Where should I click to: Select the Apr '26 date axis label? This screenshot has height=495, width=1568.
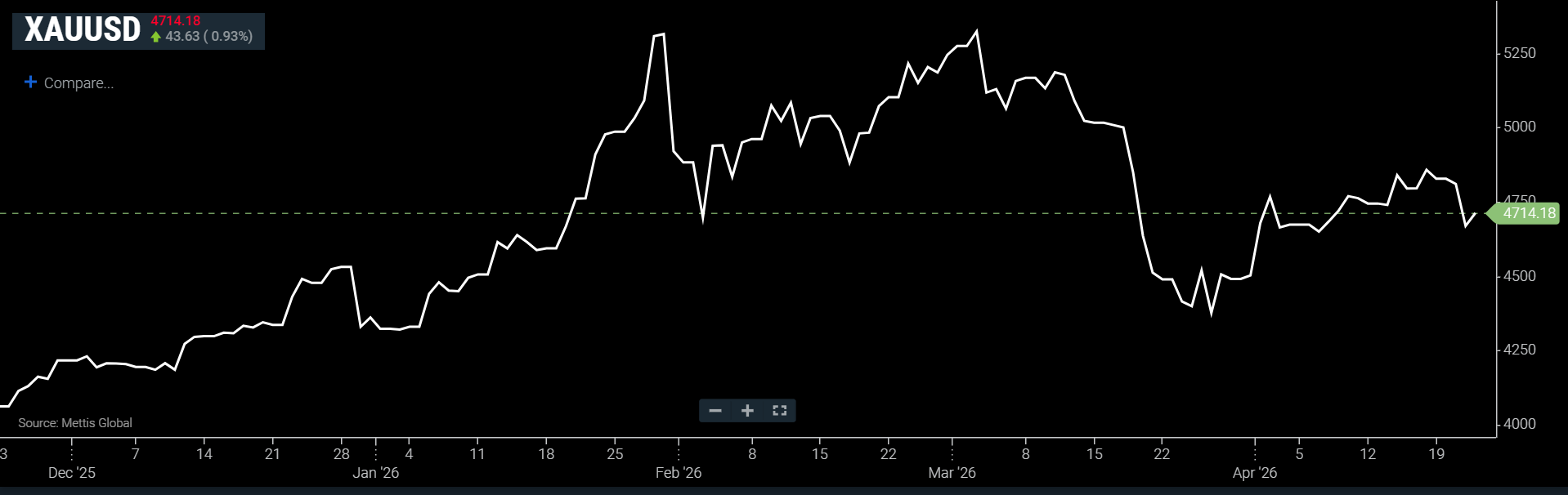coord(1255,473)
